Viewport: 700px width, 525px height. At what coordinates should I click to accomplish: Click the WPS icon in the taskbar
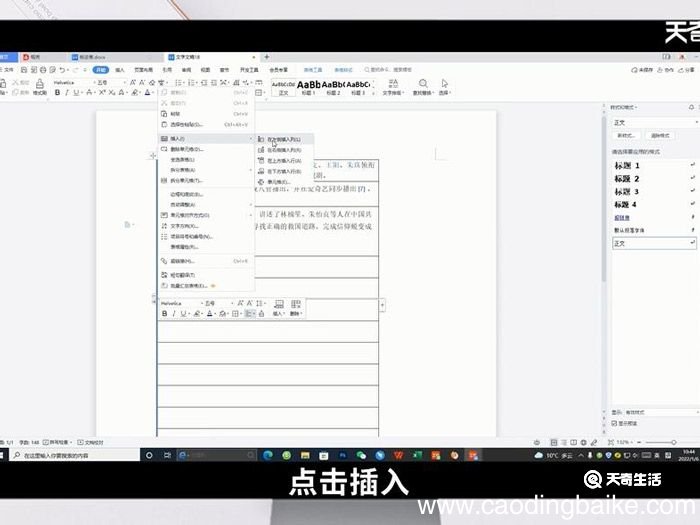tap(399, 455)
